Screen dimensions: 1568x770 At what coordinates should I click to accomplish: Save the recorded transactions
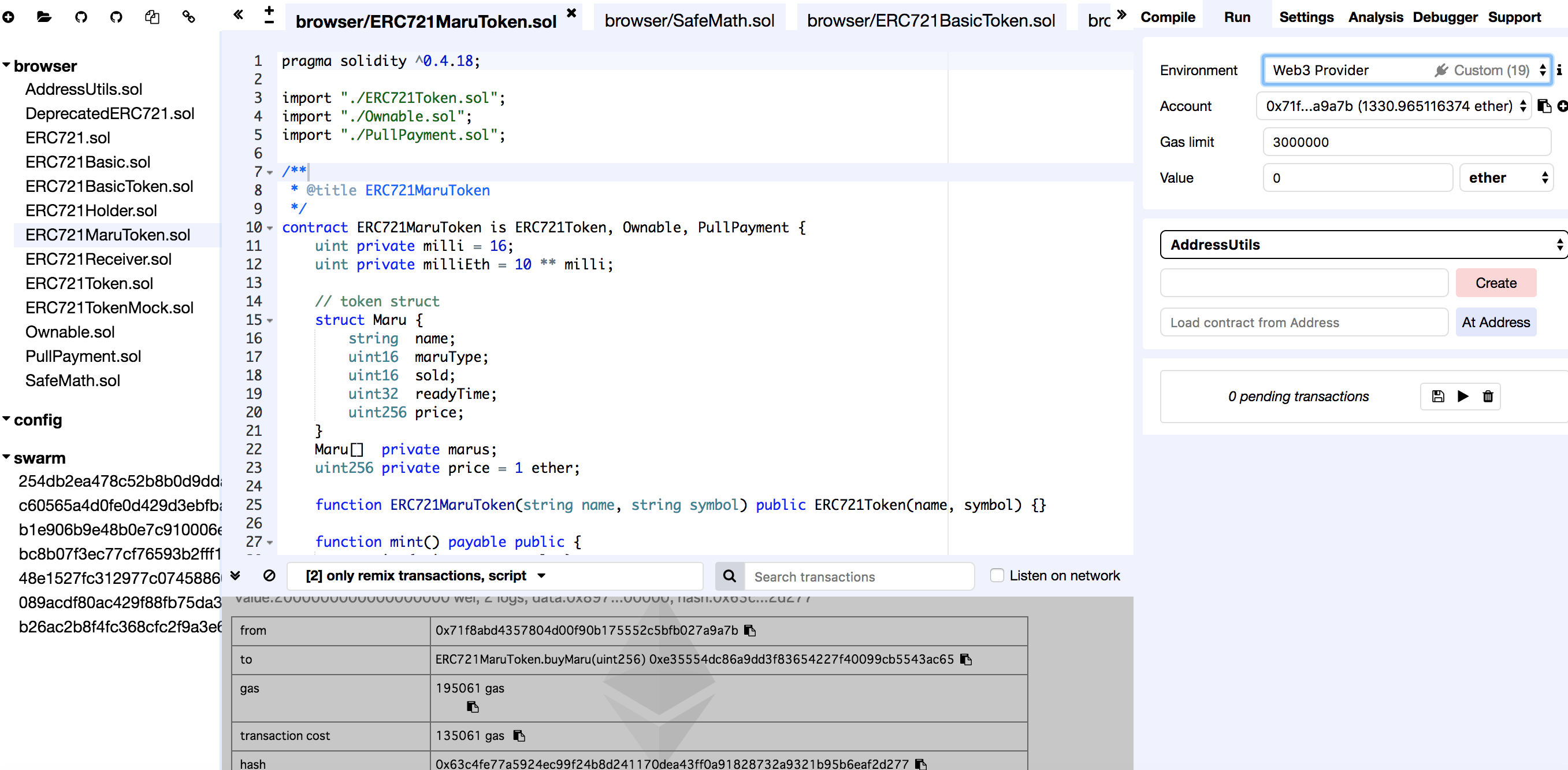1438,396
